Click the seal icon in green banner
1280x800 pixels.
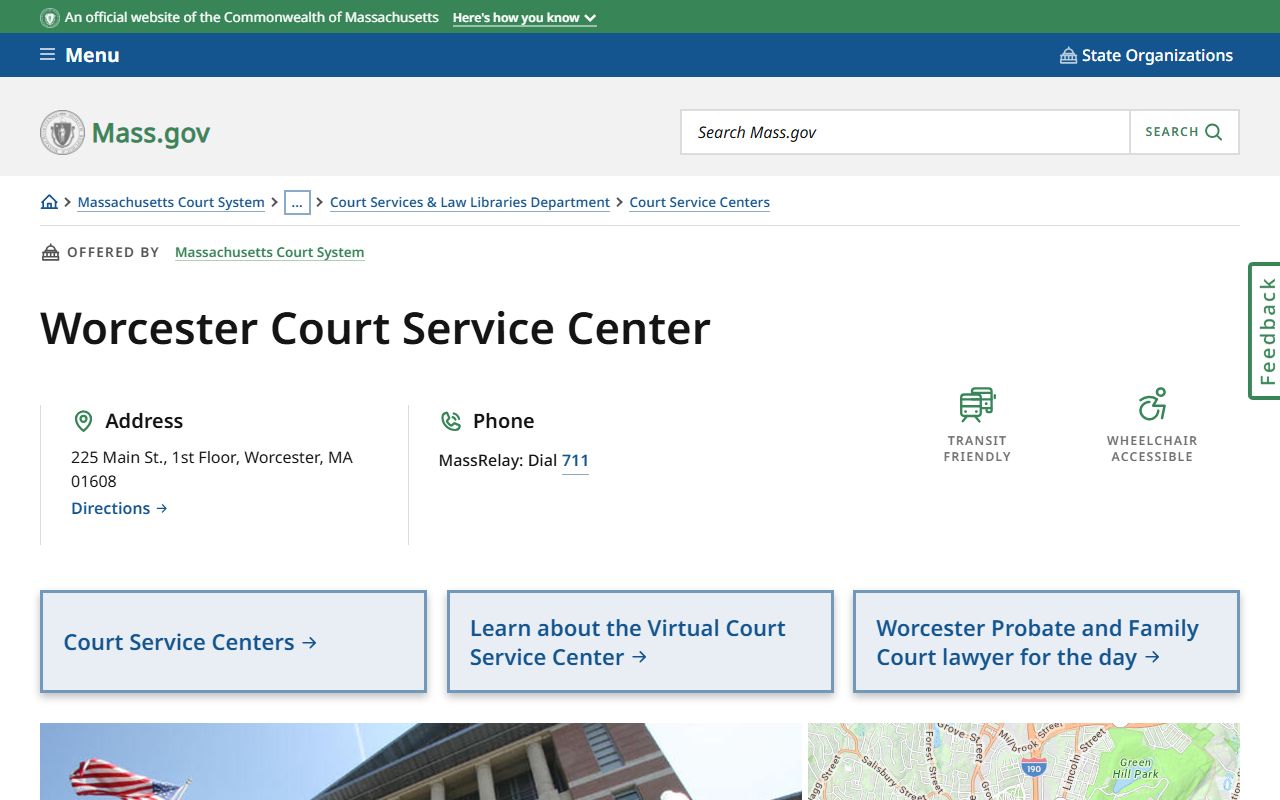[x=50, y=18]
